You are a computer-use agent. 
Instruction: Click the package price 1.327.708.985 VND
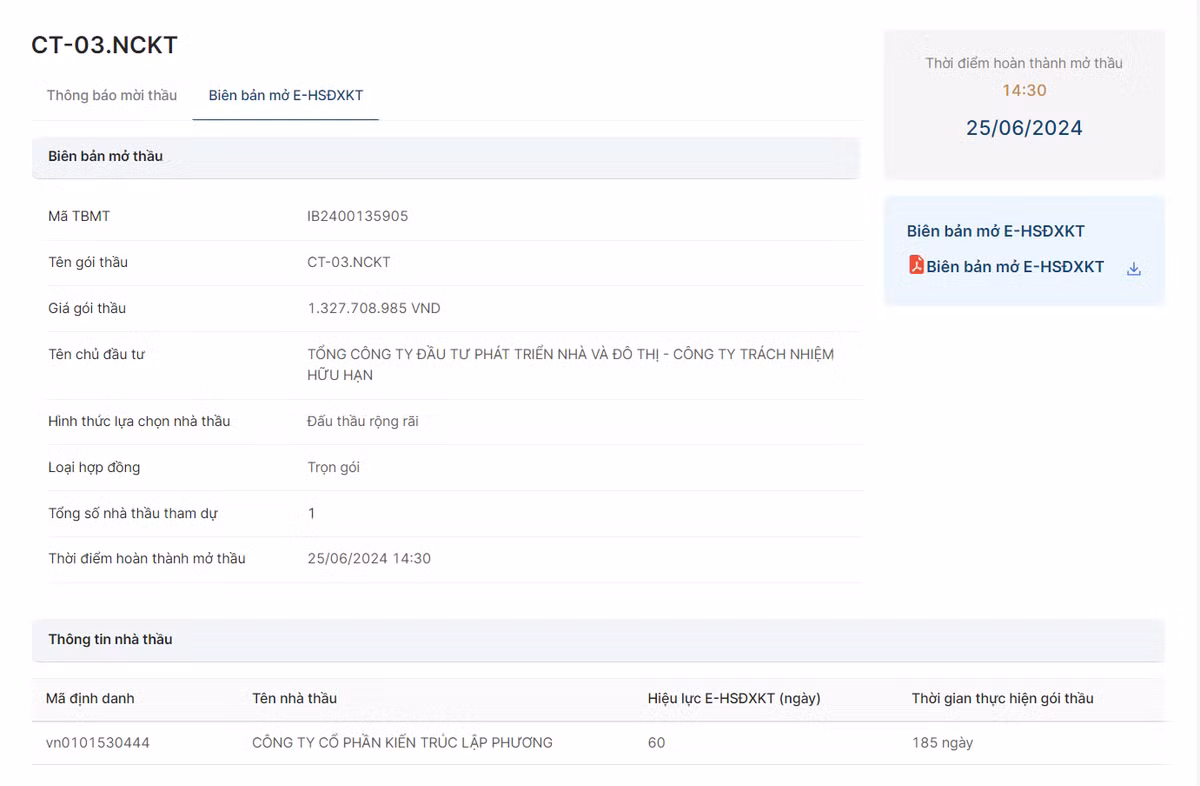pos(373,308)
